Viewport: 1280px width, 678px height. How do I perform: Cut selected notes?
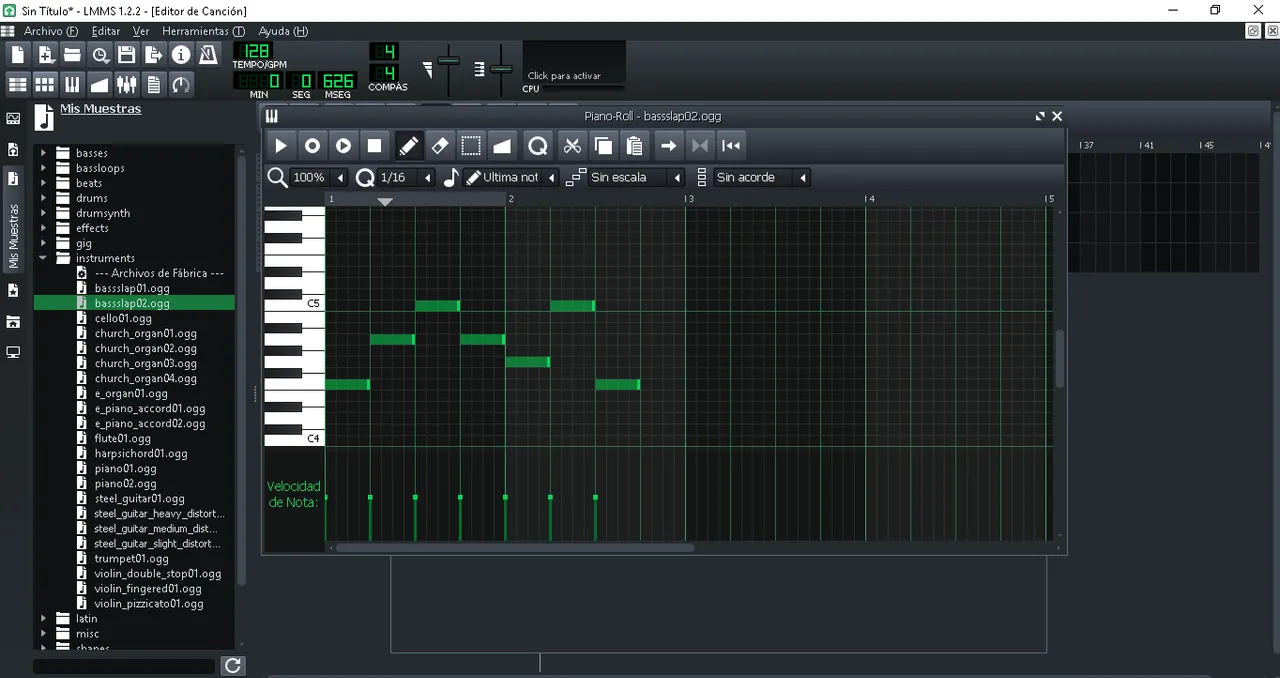[x=572, y=146]
